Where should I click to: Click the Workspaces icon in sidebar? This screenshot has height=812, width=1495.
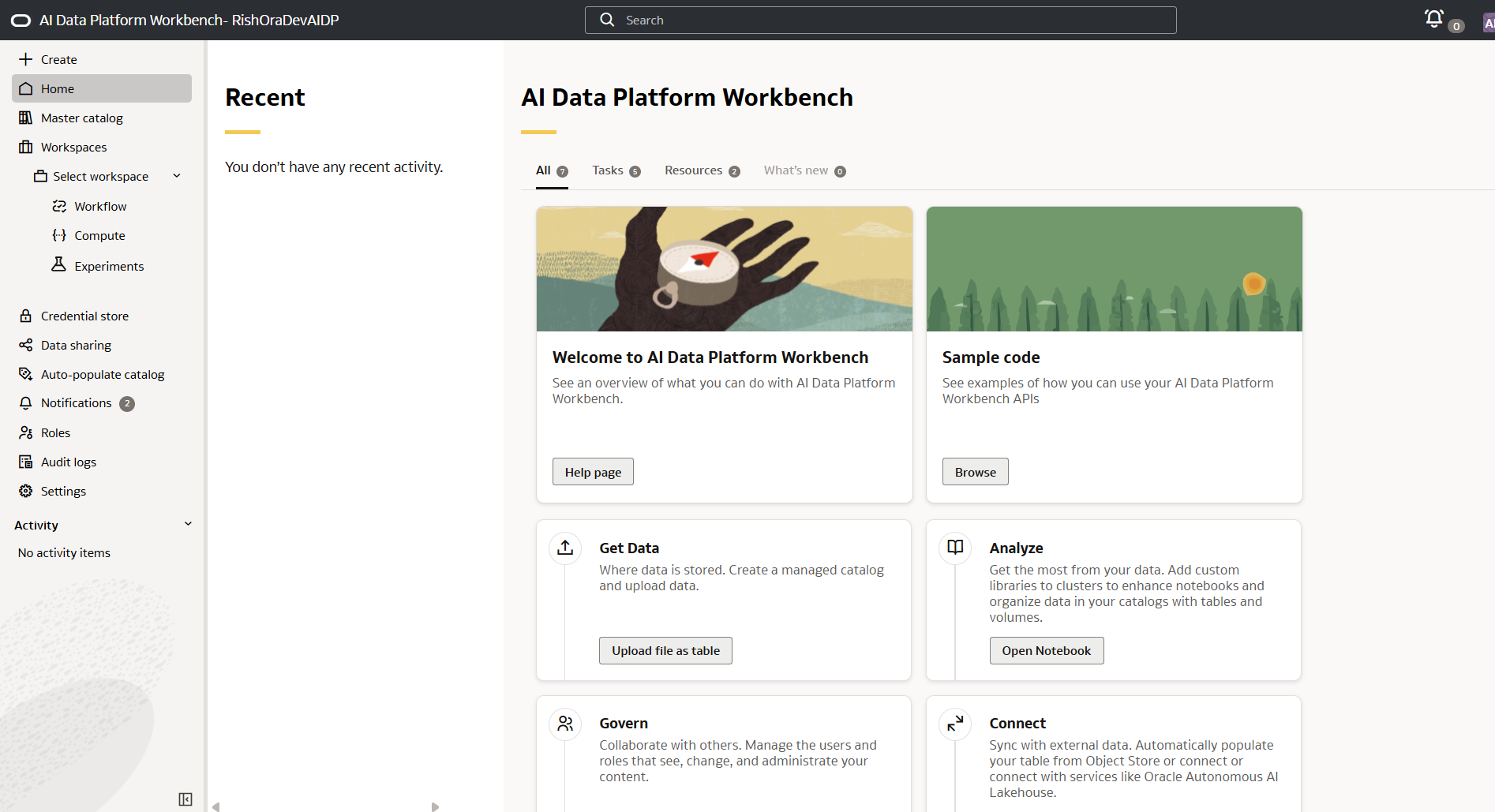[x=26, y=147]
